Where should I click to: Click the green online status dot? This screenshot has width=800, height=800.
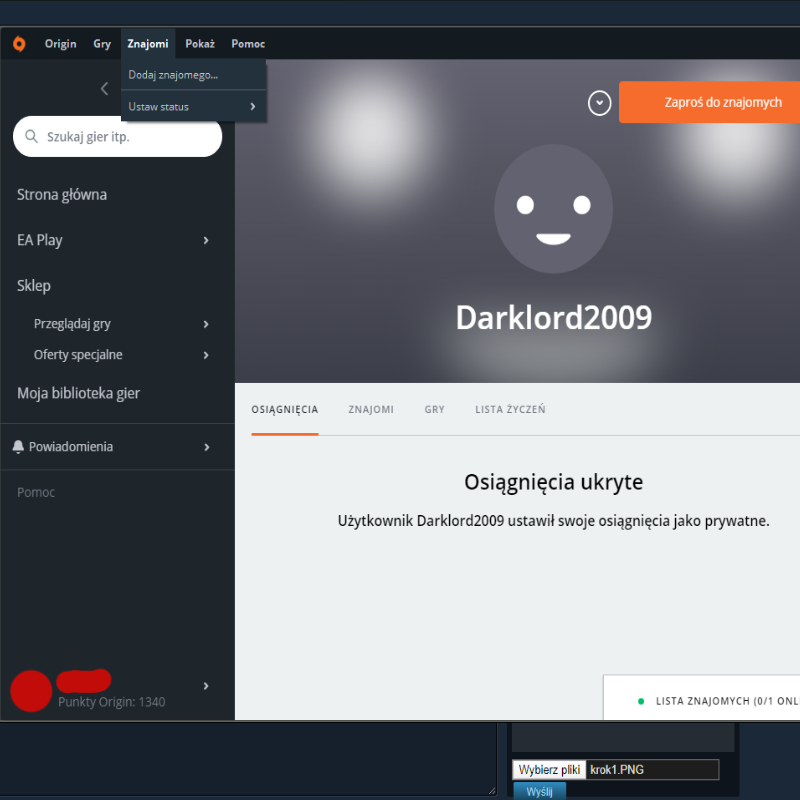641,702
